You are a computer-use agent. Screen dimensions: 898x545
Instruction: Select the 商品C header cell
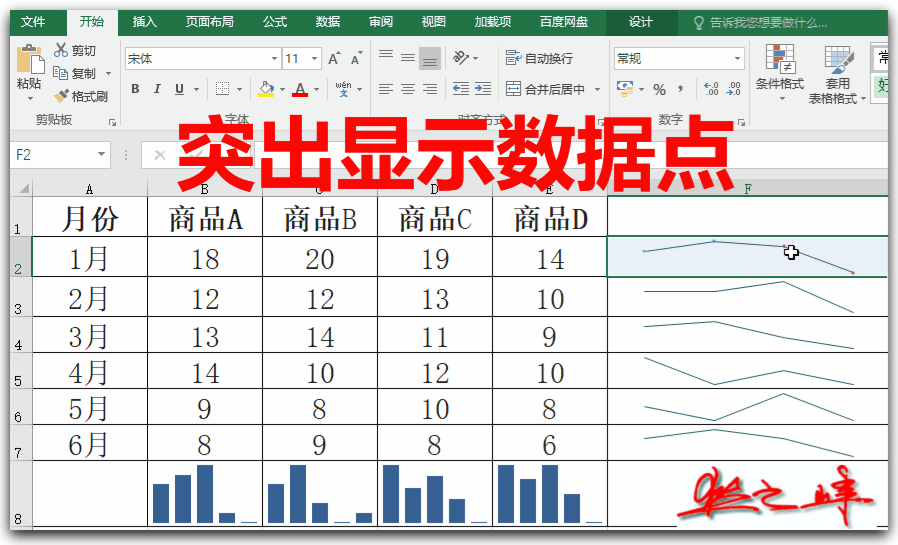[x=435, y=217]
